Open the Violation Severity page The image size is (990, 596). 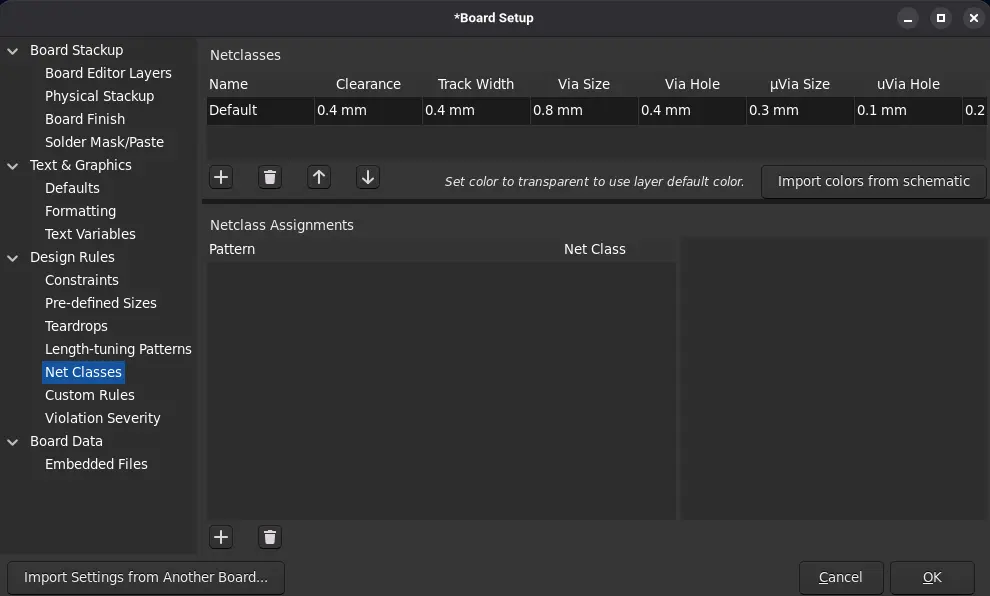[x=102, y=418]
